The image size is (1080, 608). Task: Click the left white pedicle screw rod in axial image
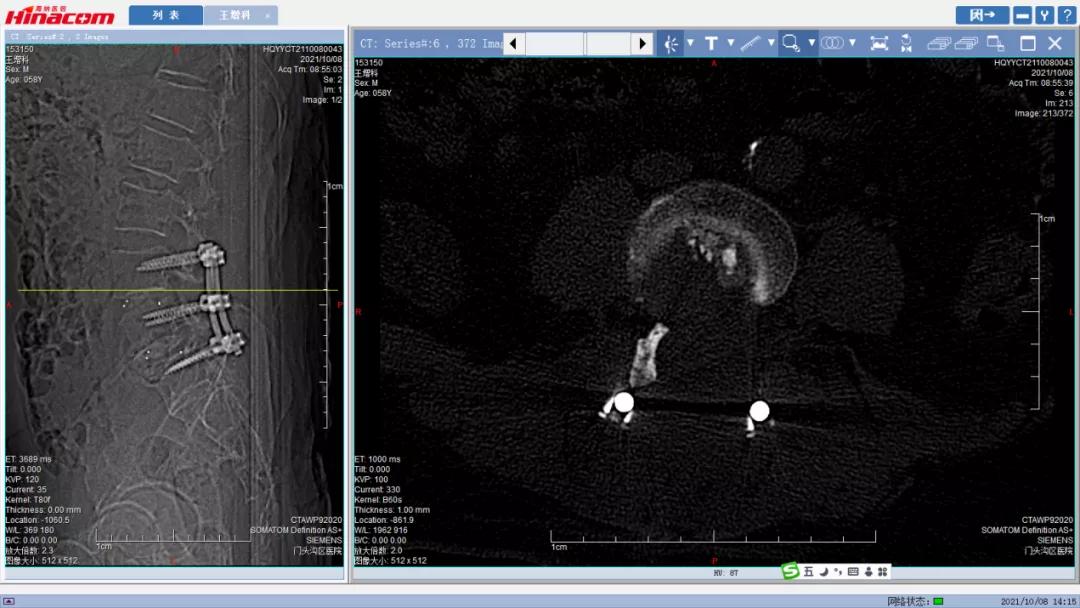point(624,402)
